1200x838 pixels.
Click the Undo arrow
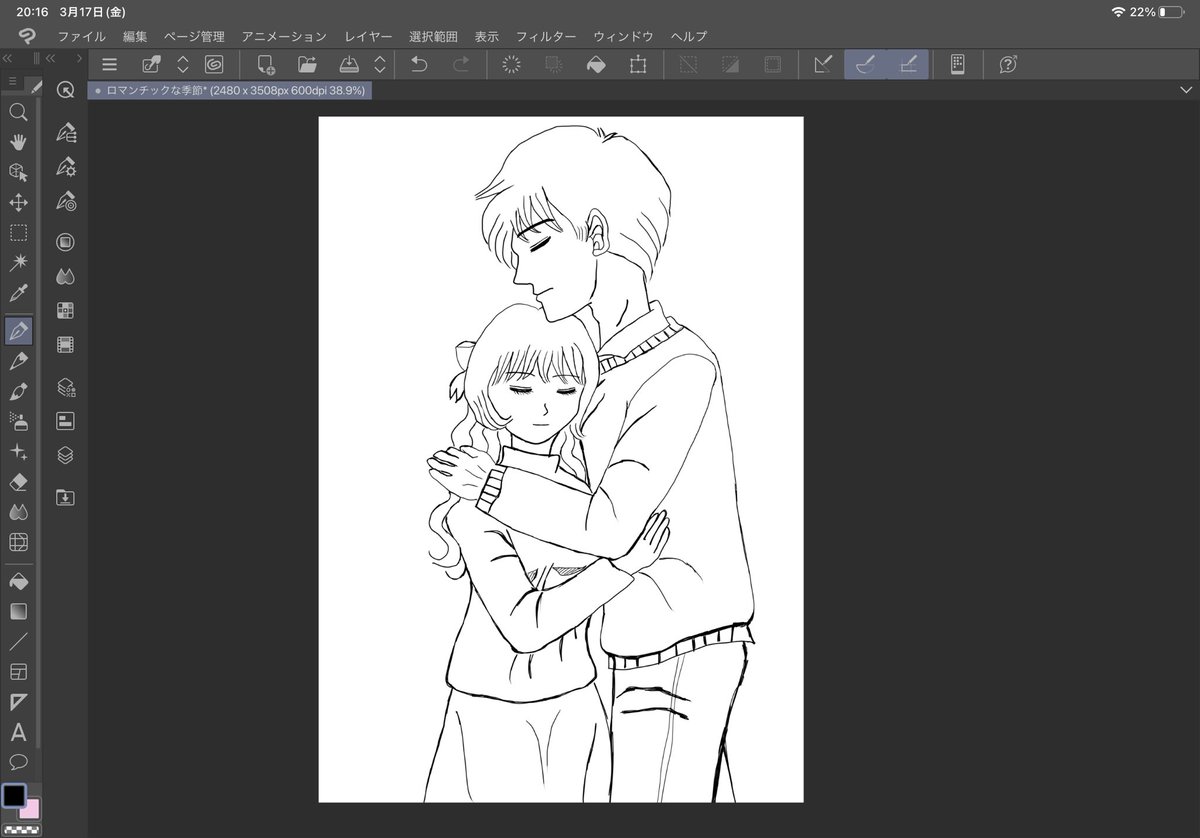coord(419,64)
